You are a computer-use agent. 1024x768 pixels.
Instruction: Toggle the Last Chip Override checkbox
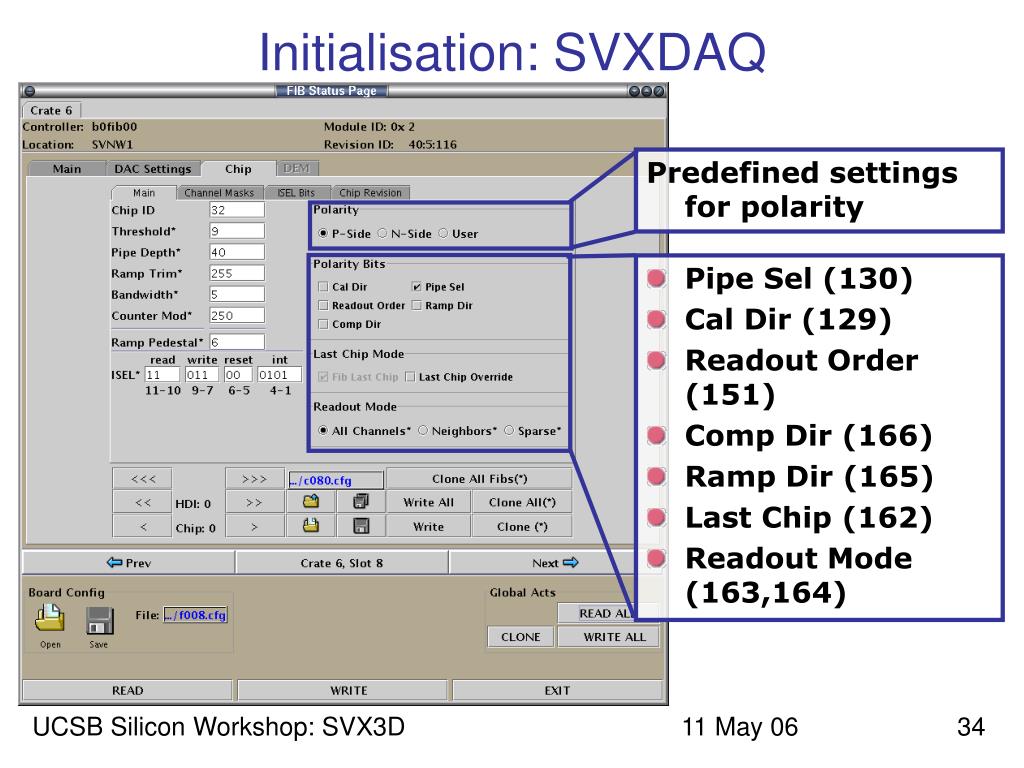[x=410, y=377]
